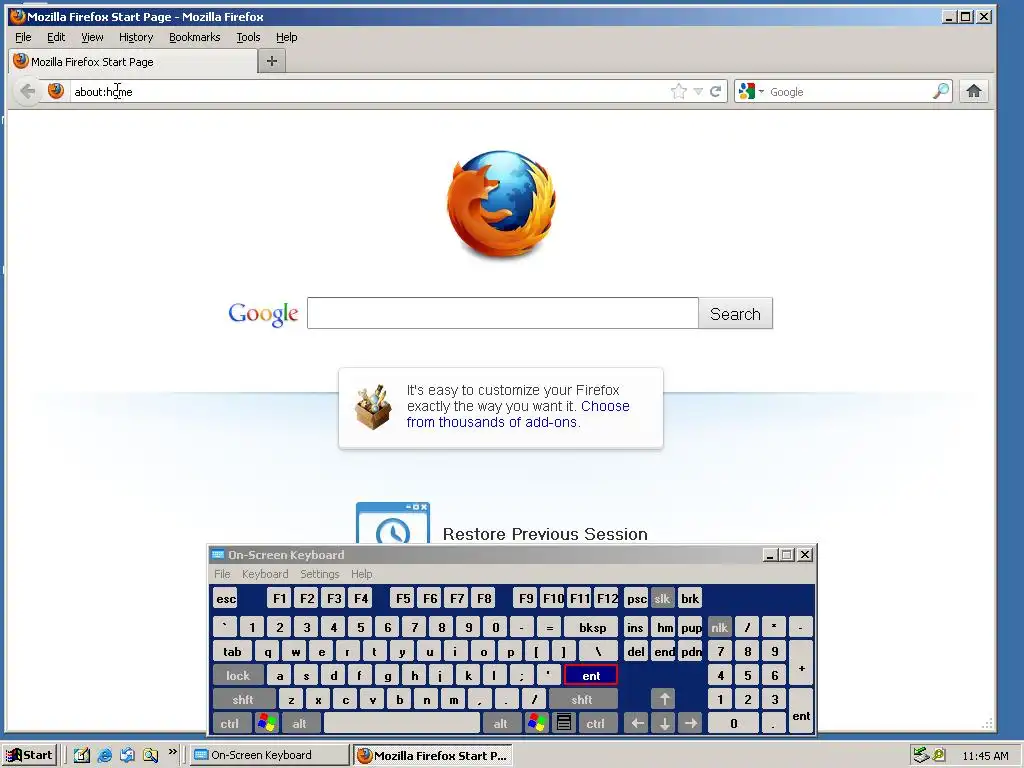Open the Firefox View menu

[92, 37]
